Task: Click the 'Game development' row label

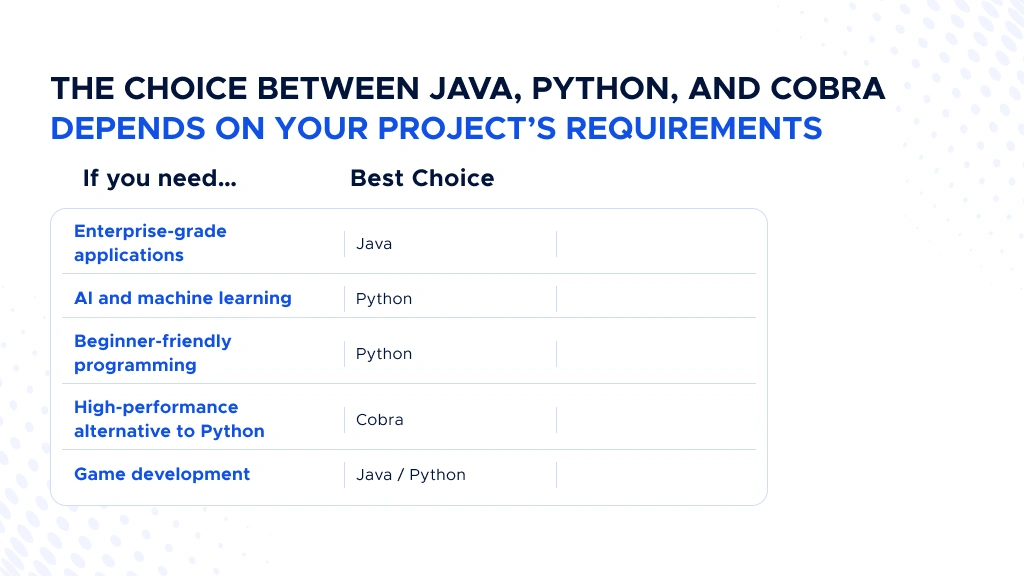Action: click(x=162, y=474)
